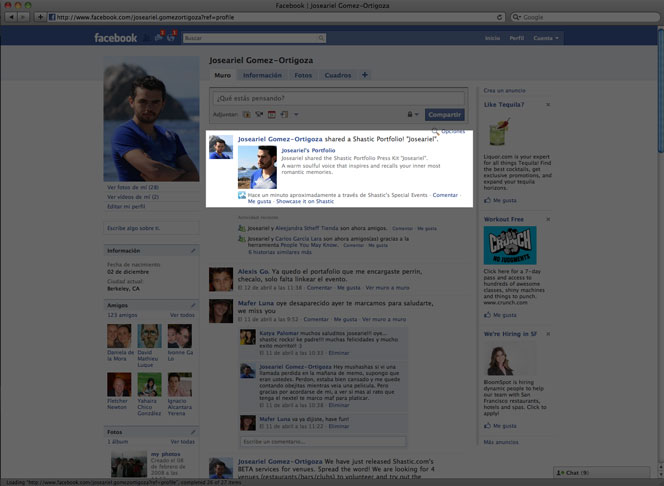Edit the Información box with pencil icon
The image size is (664, 486).
193,251
